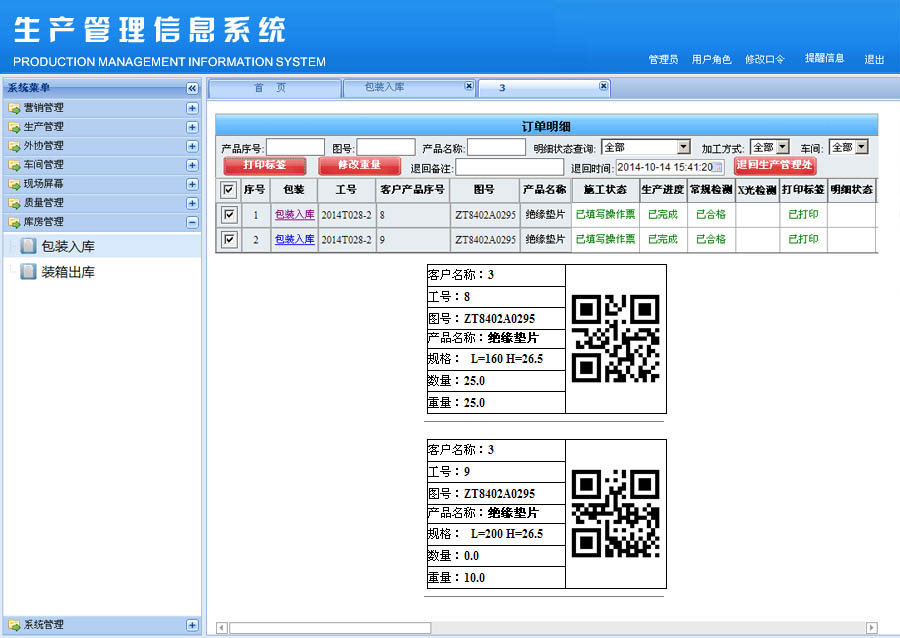Open the calendar picker for 退回时间
900x638 pixels.
[718, 167]
